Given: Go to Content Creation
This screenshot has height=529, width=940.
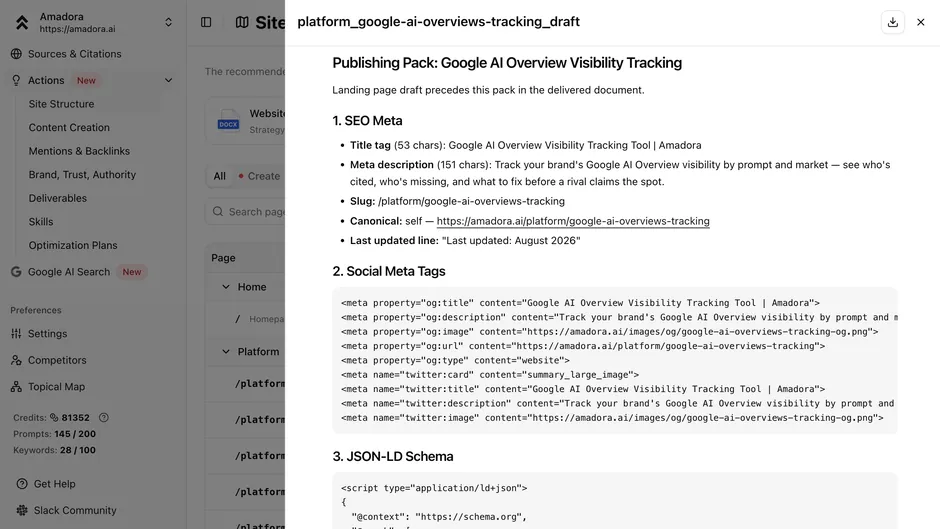Looking at the screenshot, I should coord(69,127).
